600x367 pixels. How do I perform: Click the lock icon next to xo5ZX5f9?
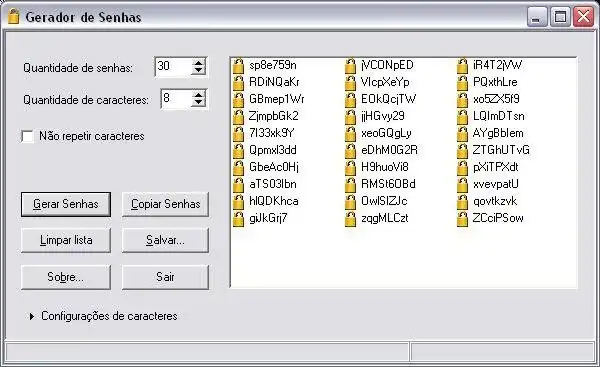pyautogui.click(x=462, y=100)
